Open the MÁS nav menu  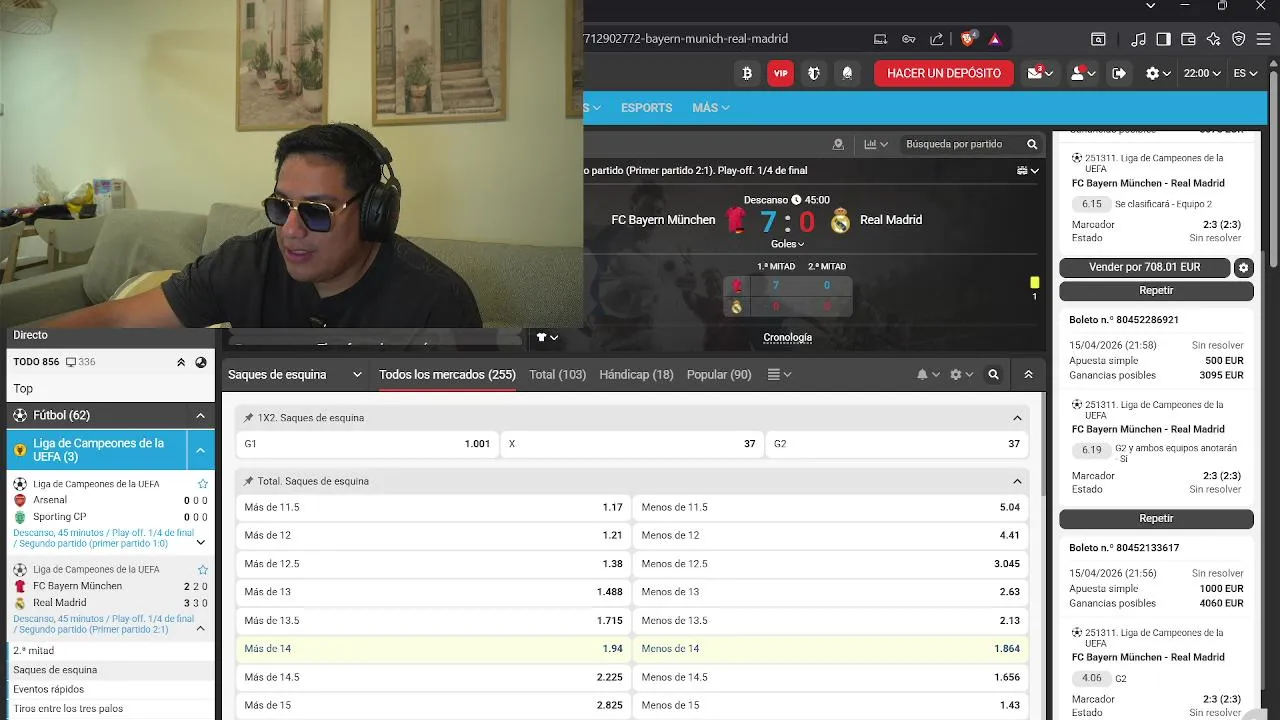pos(710,108)
